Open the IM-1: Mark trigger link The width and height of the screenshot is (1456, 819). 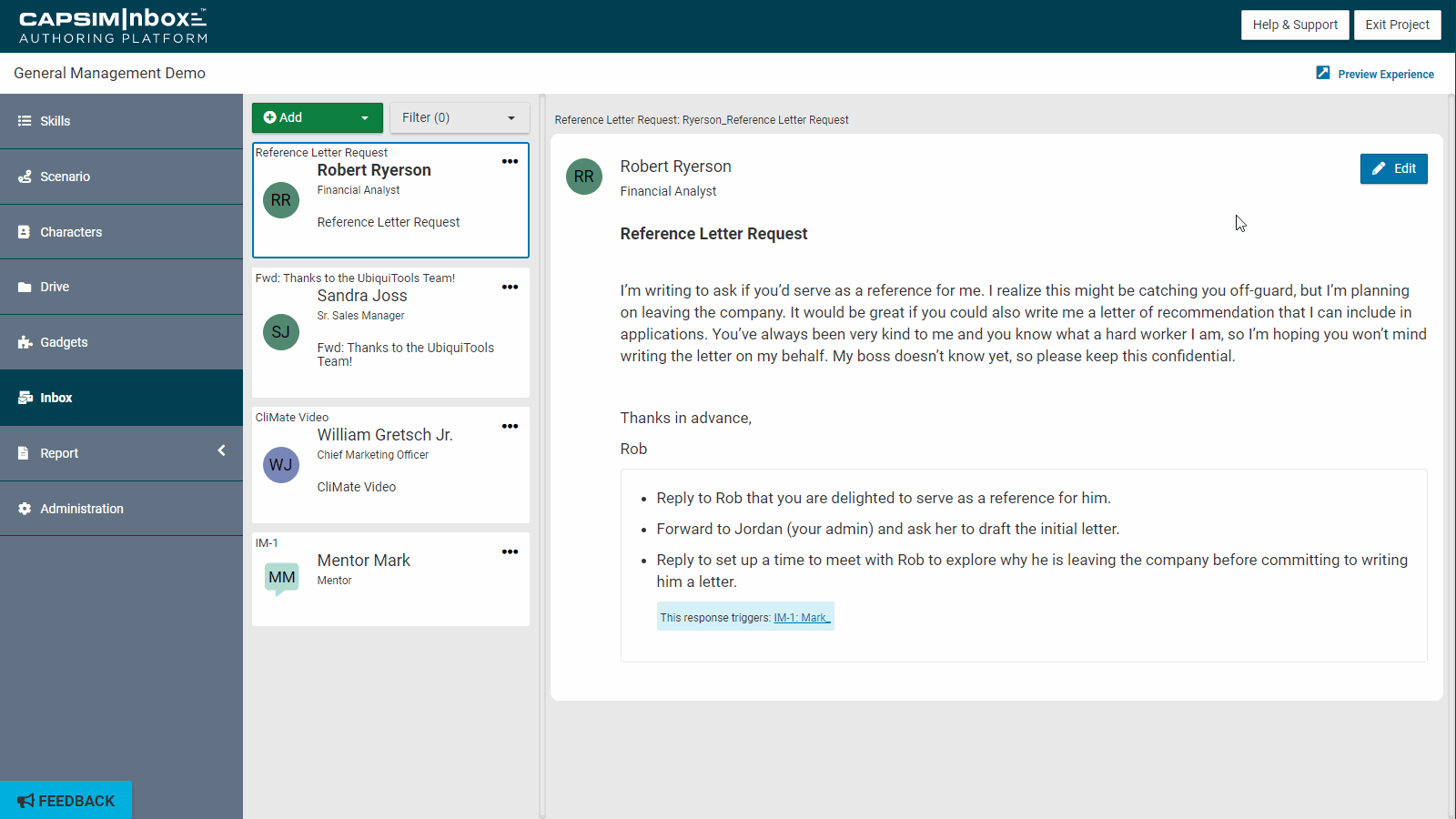coord(801,617)
